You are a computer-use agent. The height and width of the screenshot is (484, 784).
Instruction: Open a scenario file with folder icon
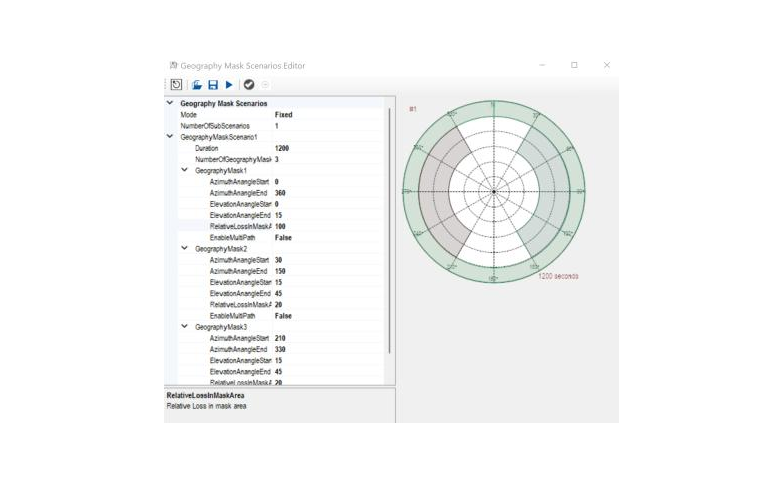coord(198,86)
